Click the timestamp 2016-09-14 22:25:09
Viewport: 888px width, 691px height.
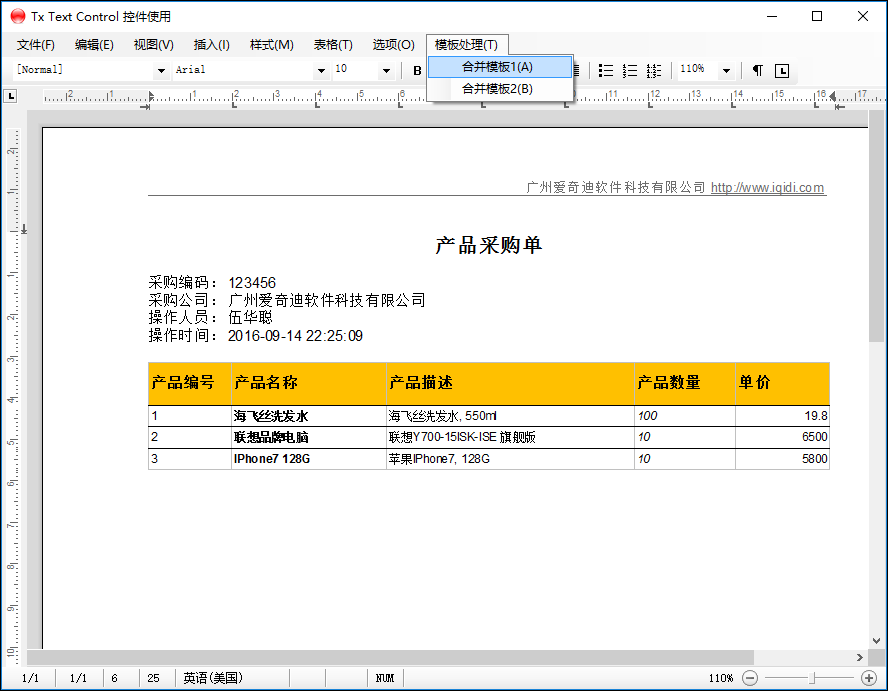tap(295, 336)
